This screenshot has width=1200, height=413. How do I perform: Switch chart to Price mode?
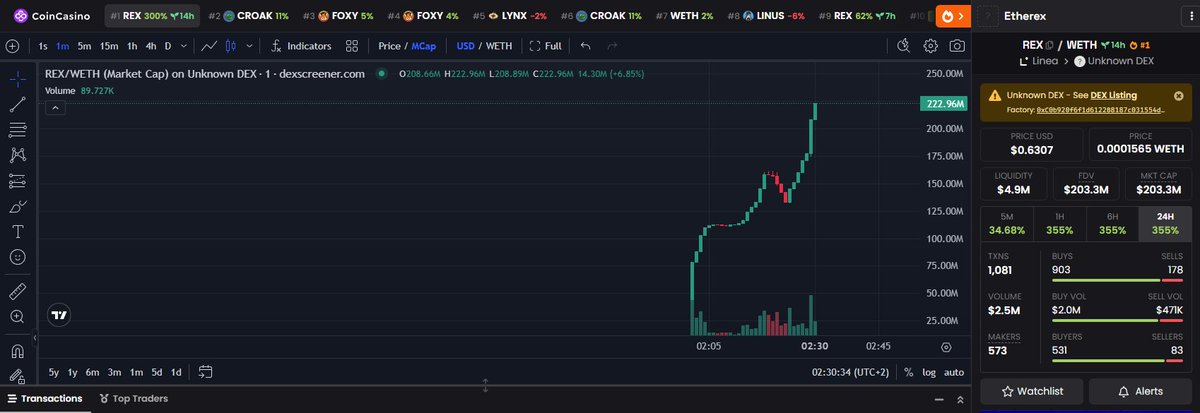tap(390, 46)
